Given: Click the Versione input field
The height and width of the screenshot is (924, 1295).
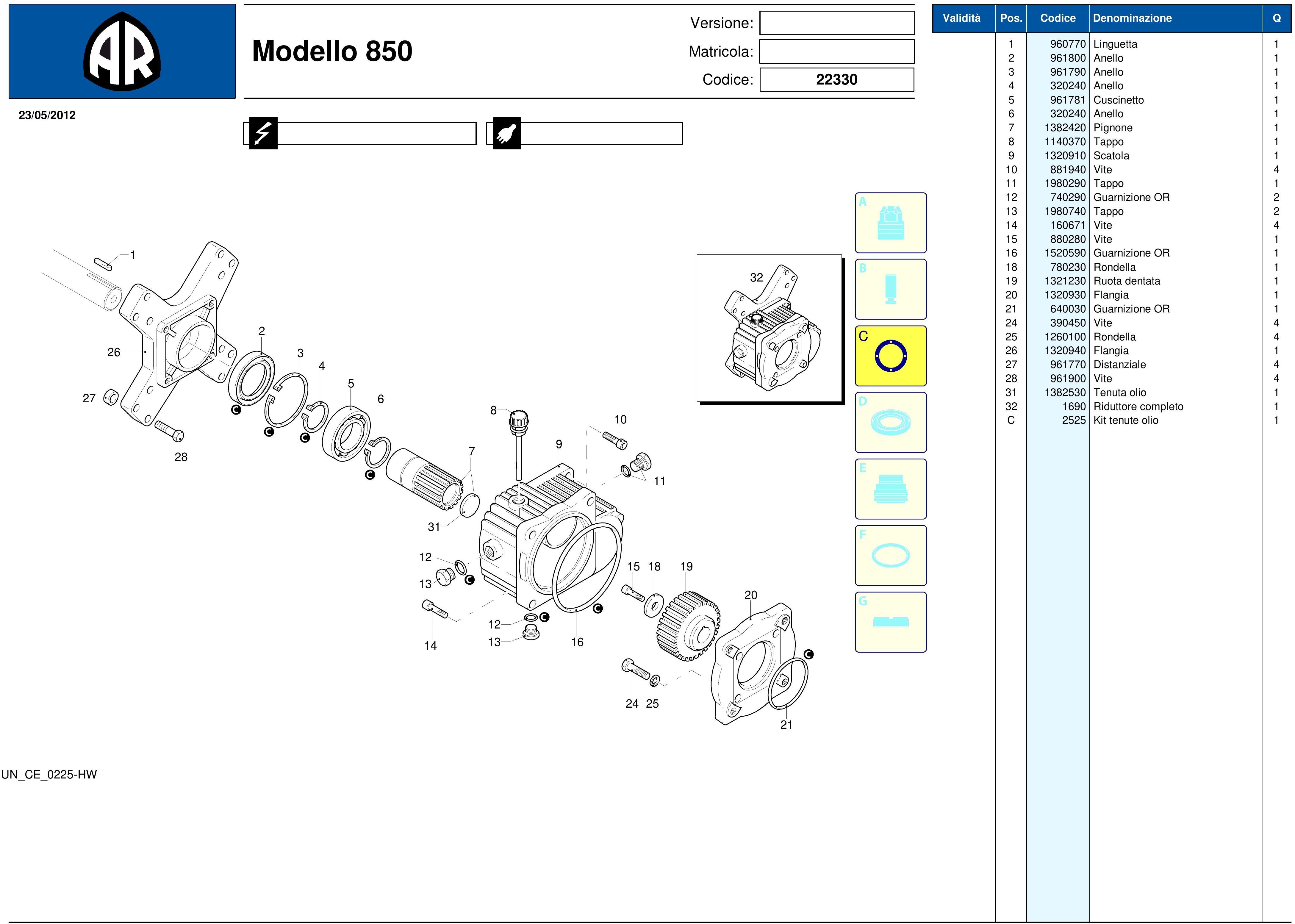Looking at the screenshot, I should point(837,23).
